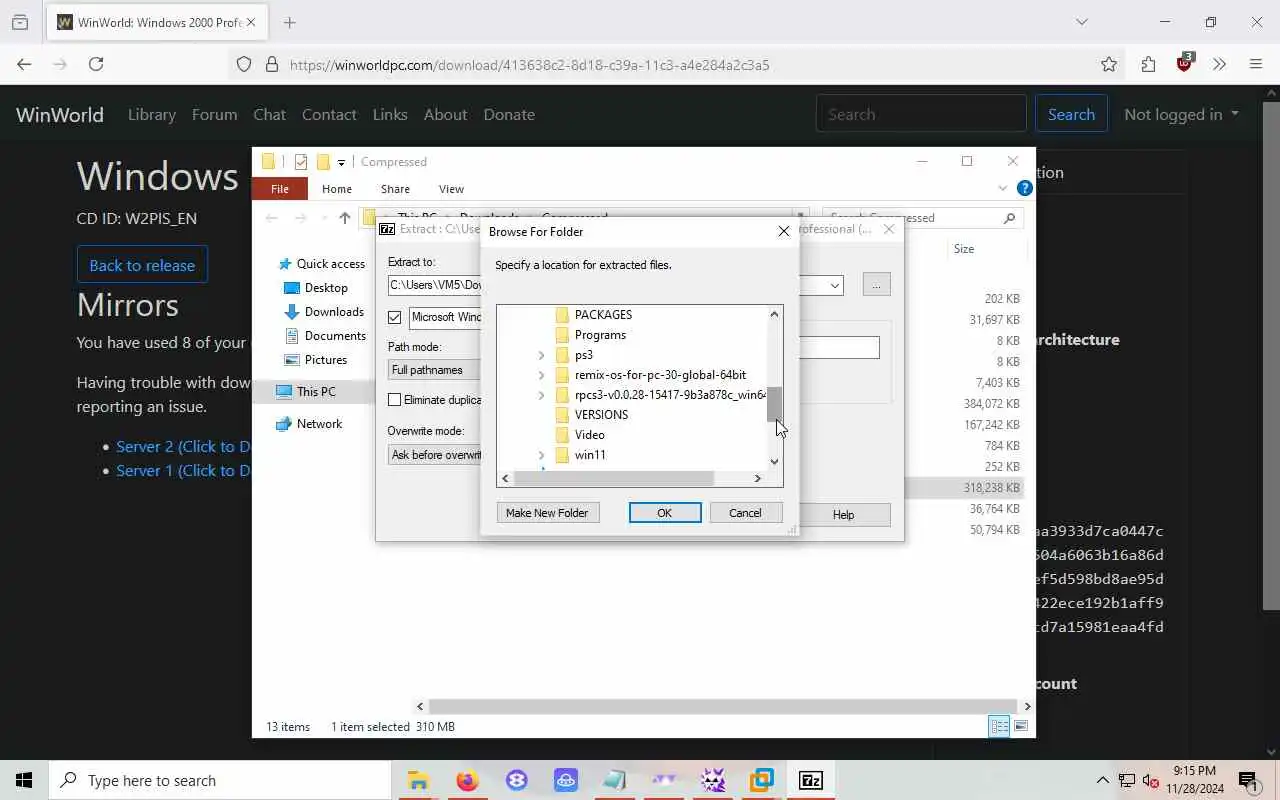This screenshot has width=1280, height=800.
Task: Open a new Firefox tab
Action: pos(290,22)
